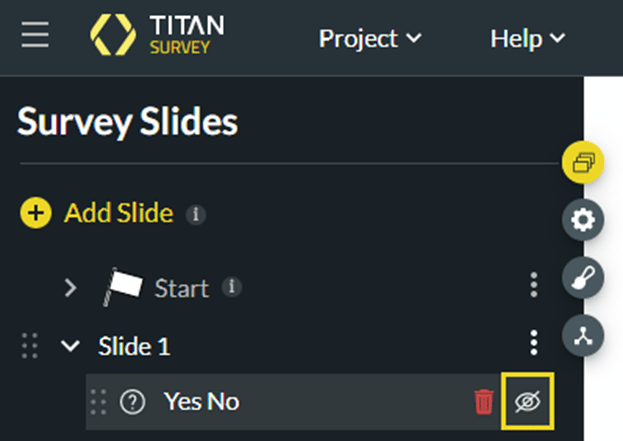Click the info icon beside Start
This screenshot has width=623, height=441.
(x=231, y=288)
